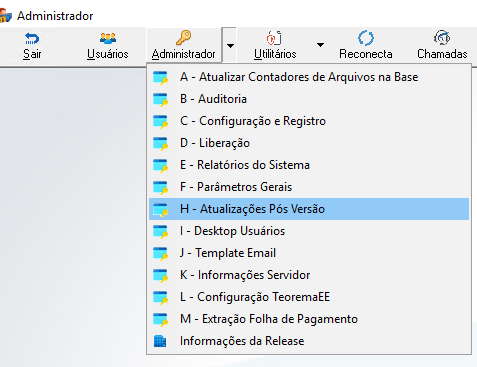
Task: Click the icon beside J - Template Email
Action: [x=160, y=254]
